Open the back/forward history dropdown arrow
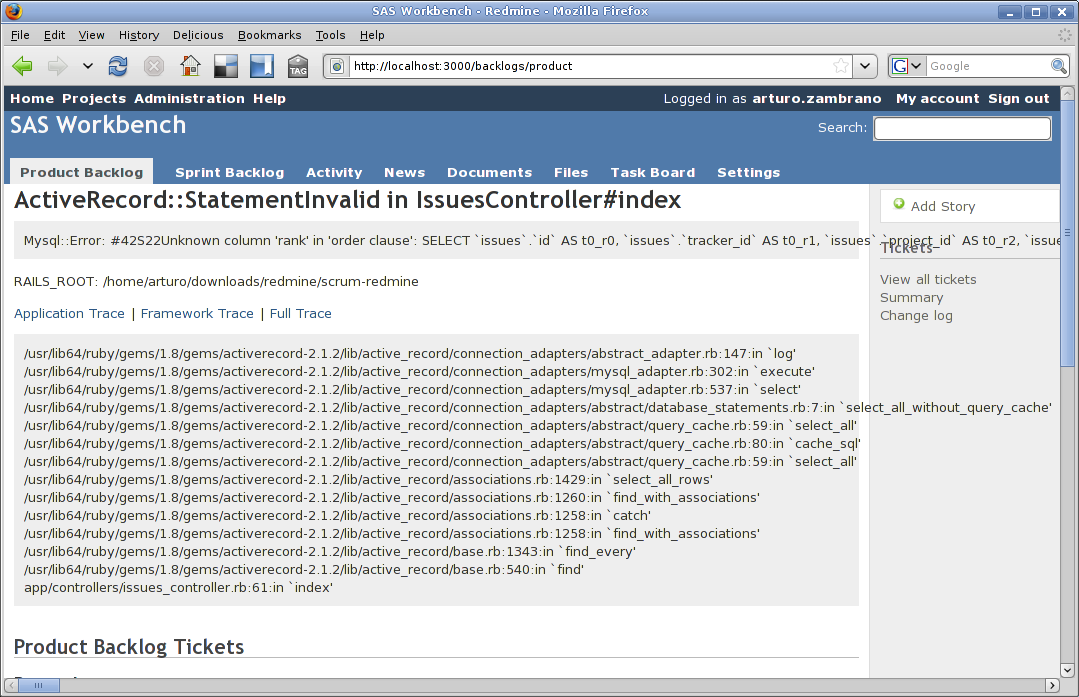This screenshot has height=697, width=1079. tap(87, 66)
